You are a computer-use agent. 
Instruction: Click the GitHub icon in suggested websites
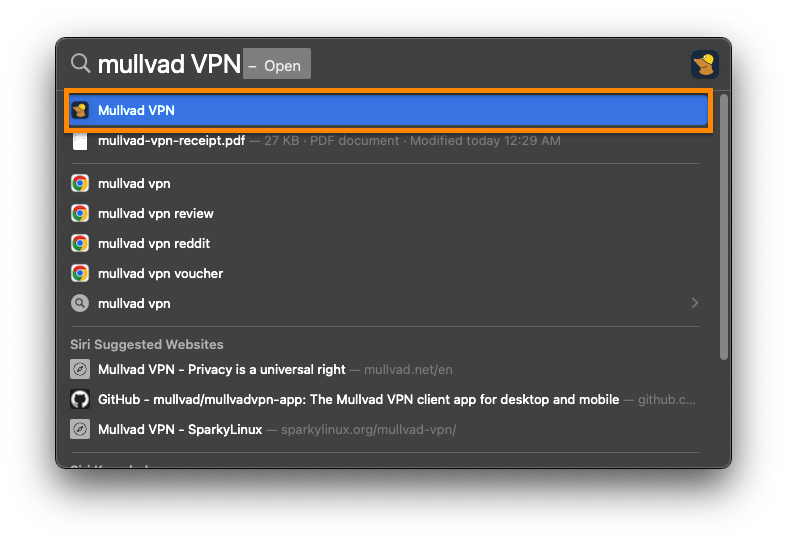click(81, 400)
